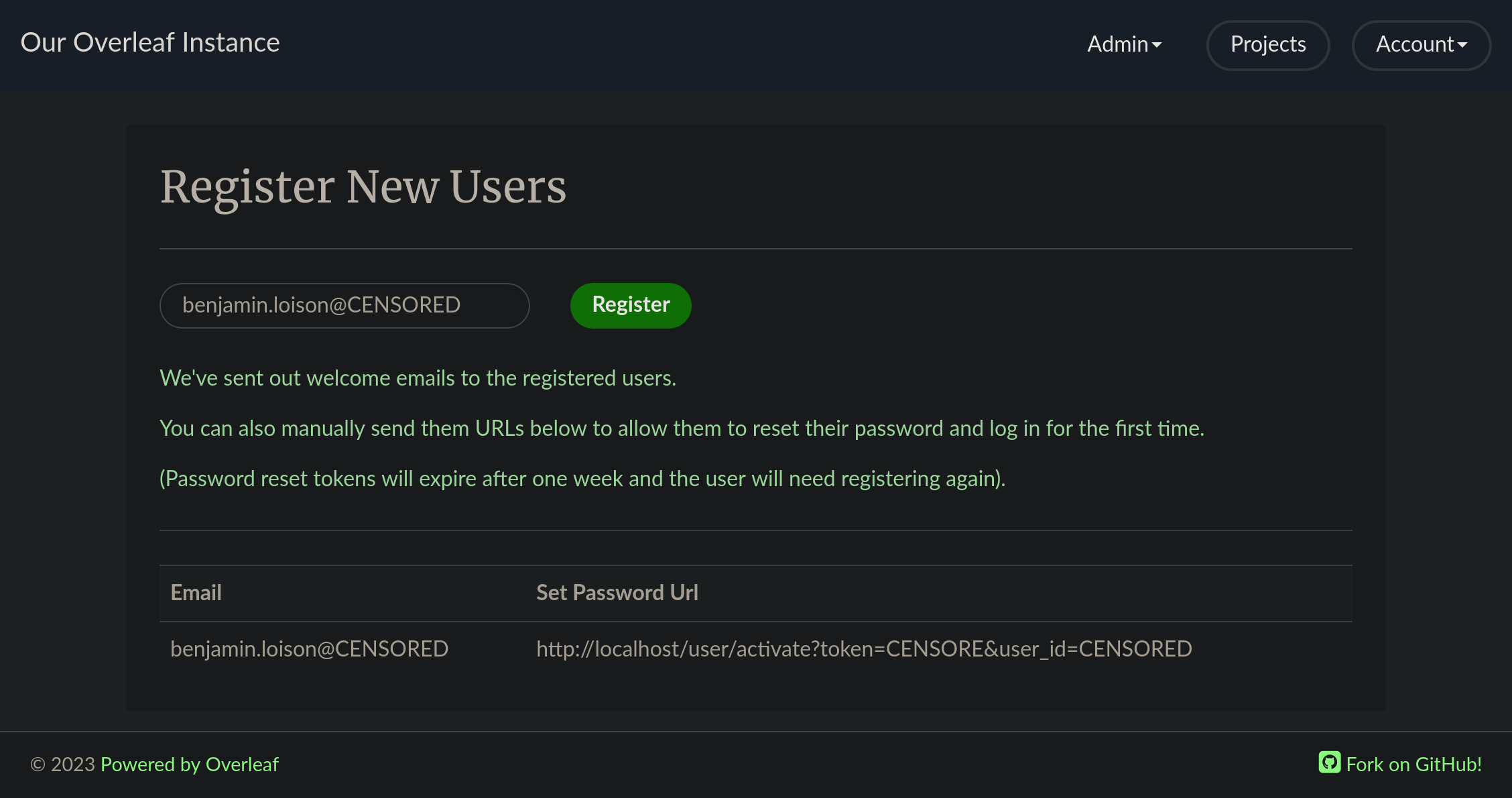Click the password reset tokens expiry note

click(582, 479)
